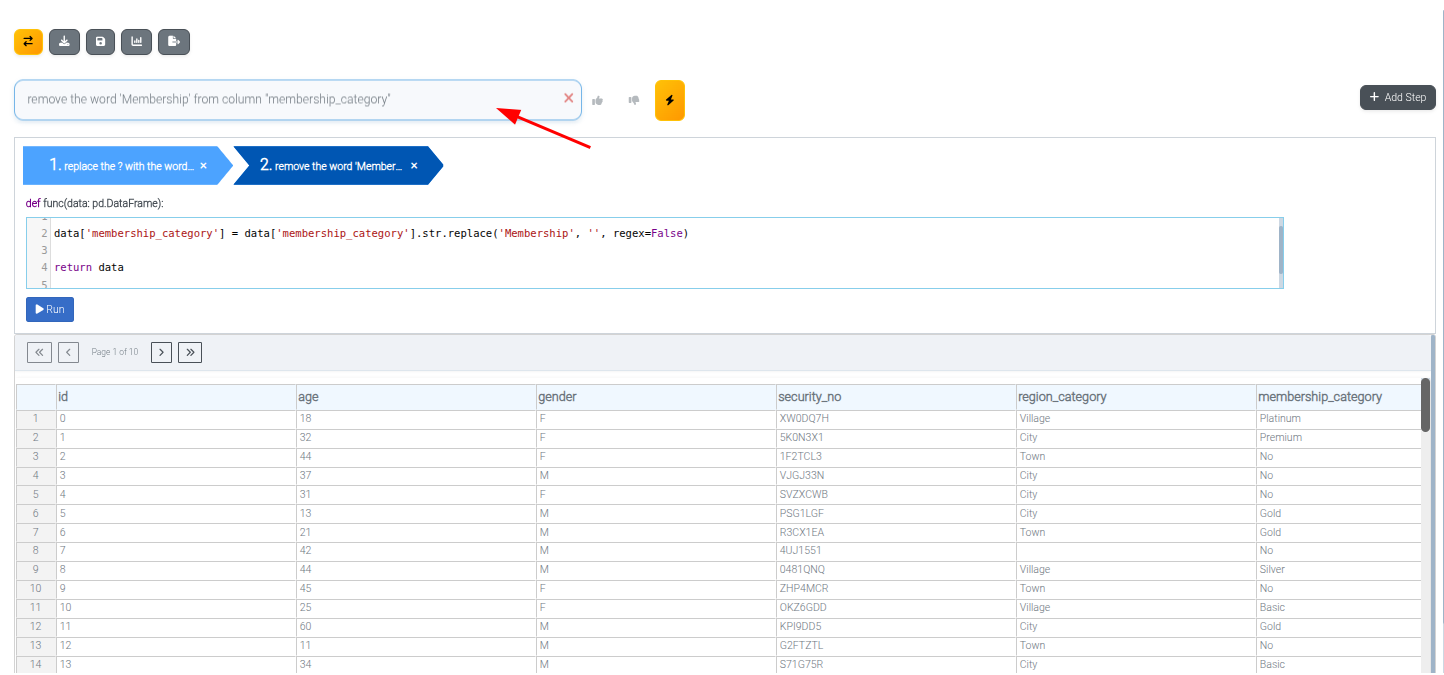Open the bar chart icon button

[136, 42]
